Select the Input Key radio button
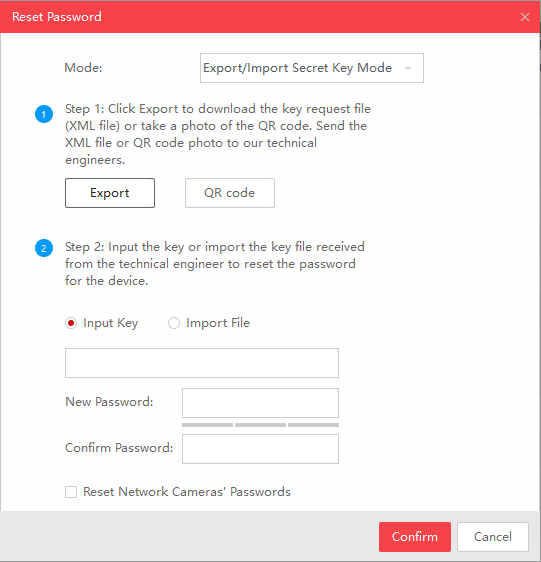This screenshot has width=541, height=562. click(71, 323)
